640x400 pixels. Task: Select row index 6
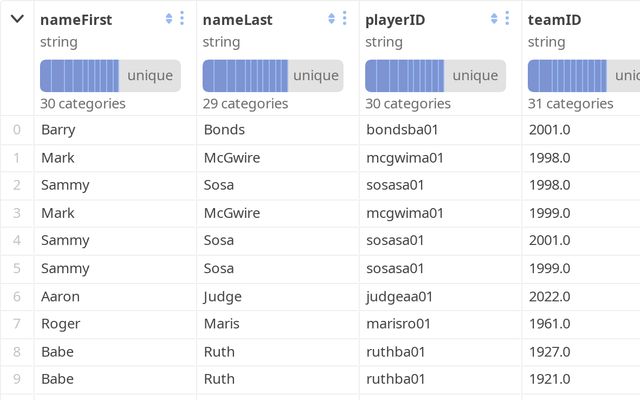(x=16, y=296)
